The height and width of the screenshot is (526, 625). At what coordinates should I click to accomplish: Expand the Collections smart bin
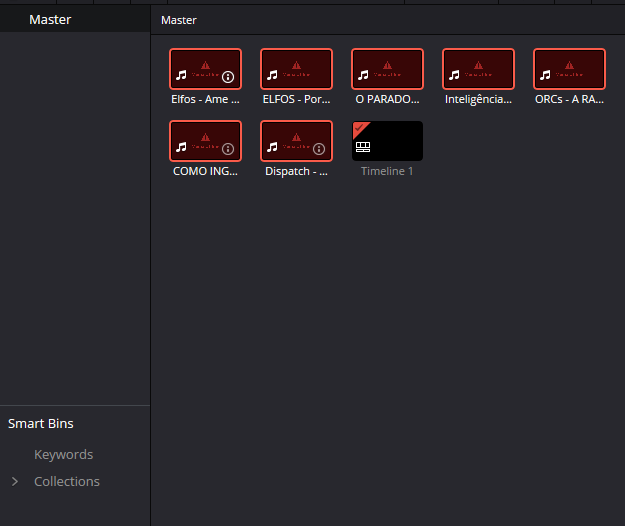15,481
